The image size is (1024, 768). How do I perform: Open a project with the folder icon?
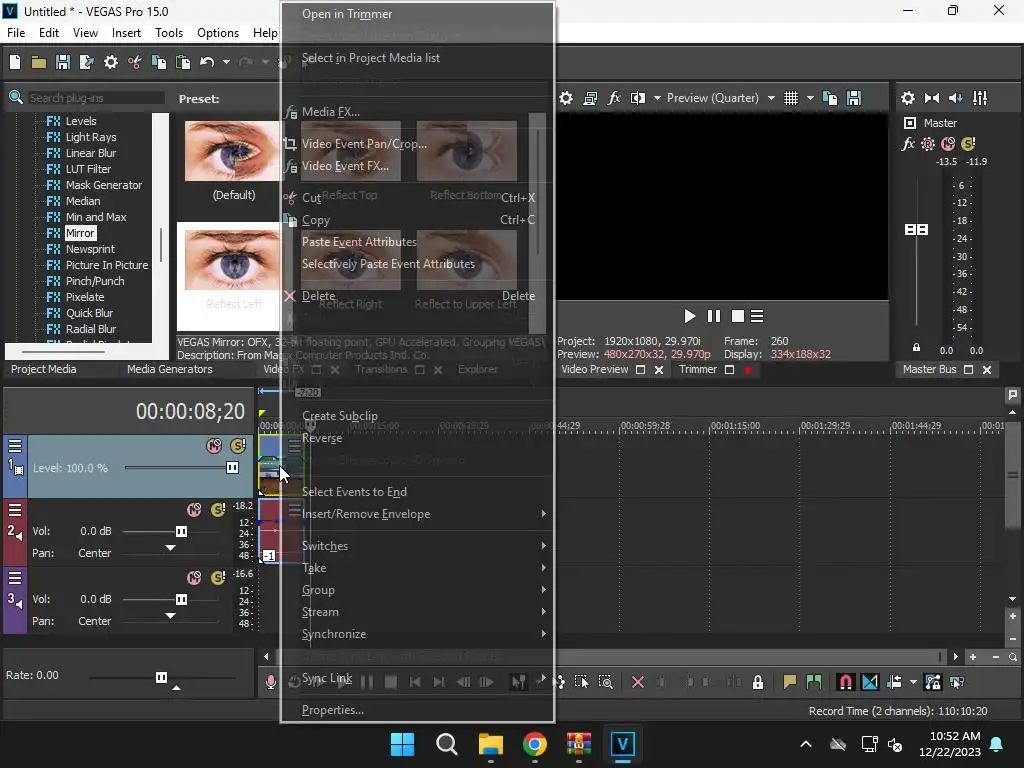(39, 62)
